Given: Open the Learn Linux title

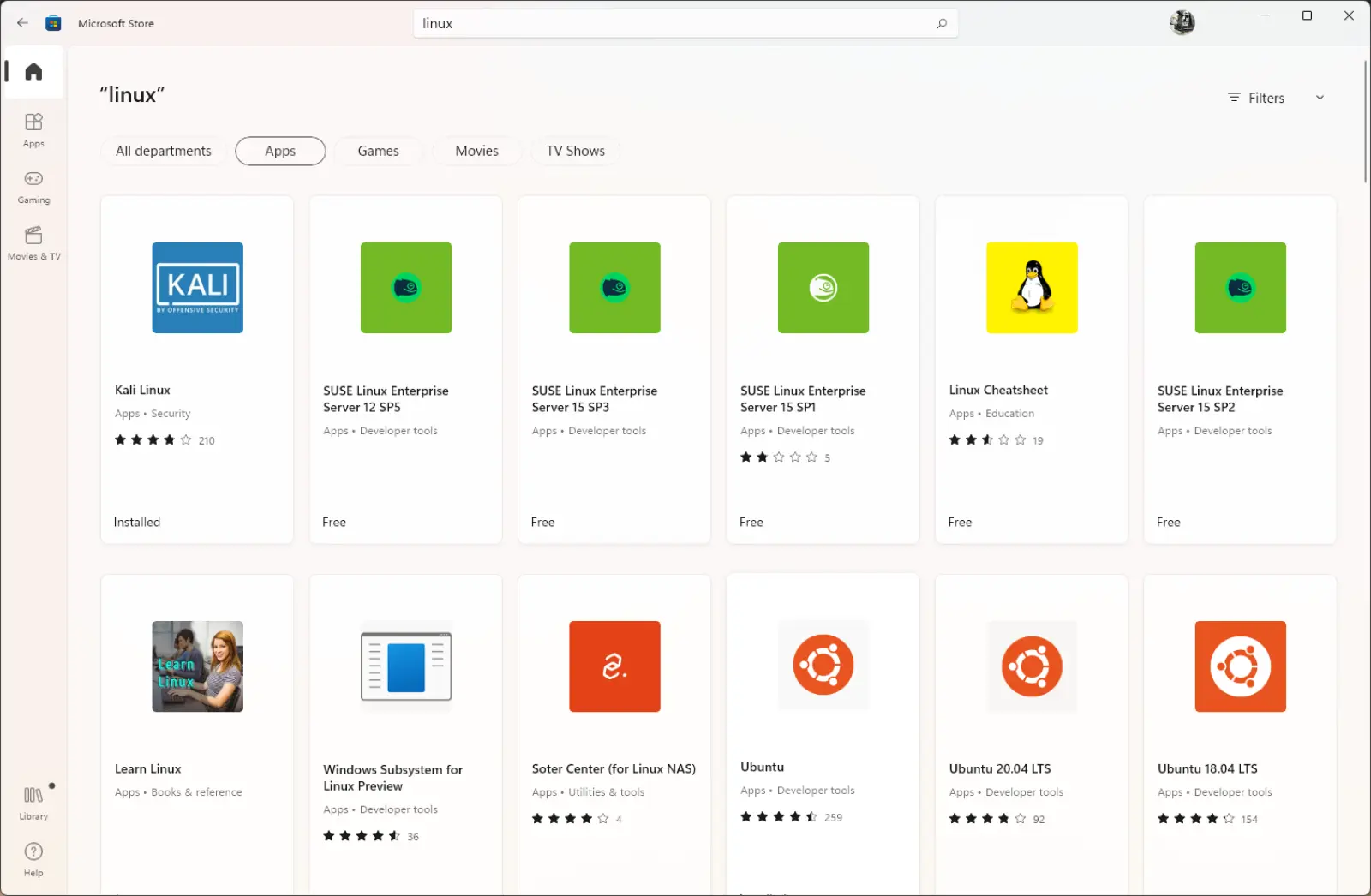Looking at the screenshot, I should pyautogui.click(x=148, y=768).
